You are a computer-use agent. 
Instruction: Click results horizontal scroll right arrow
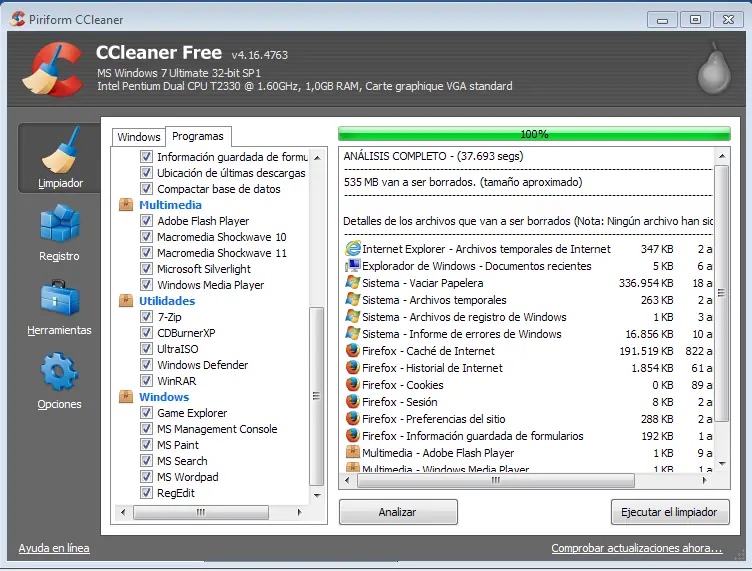(x=704, y=480)
